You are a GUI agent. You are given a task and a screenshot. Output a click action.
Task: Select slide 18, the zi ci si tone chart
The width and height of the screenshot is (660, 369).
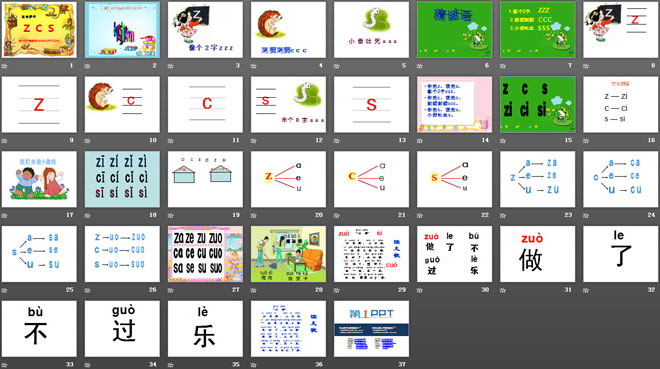(122, 179)
